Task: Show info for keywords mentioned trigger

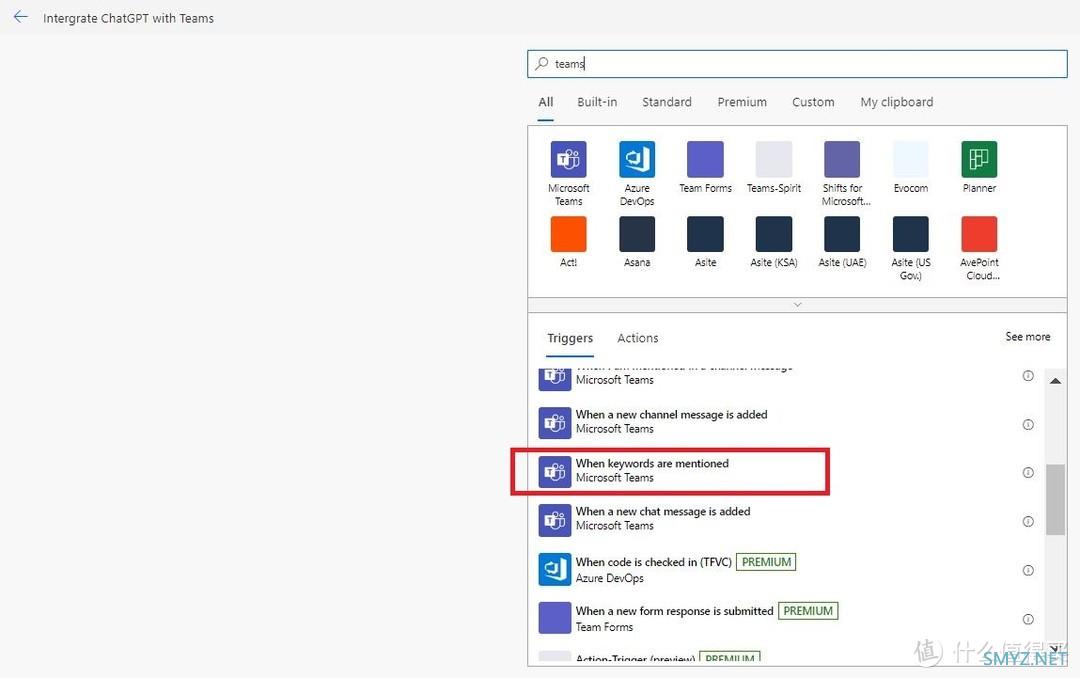Action: point(1028,473)
